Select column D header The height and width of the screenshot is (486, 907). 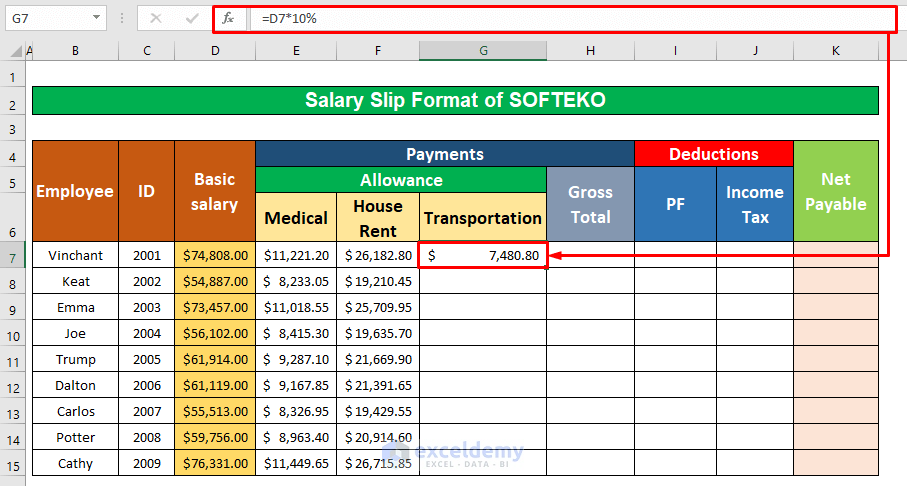pyautogui.click(x=214, y=51)
